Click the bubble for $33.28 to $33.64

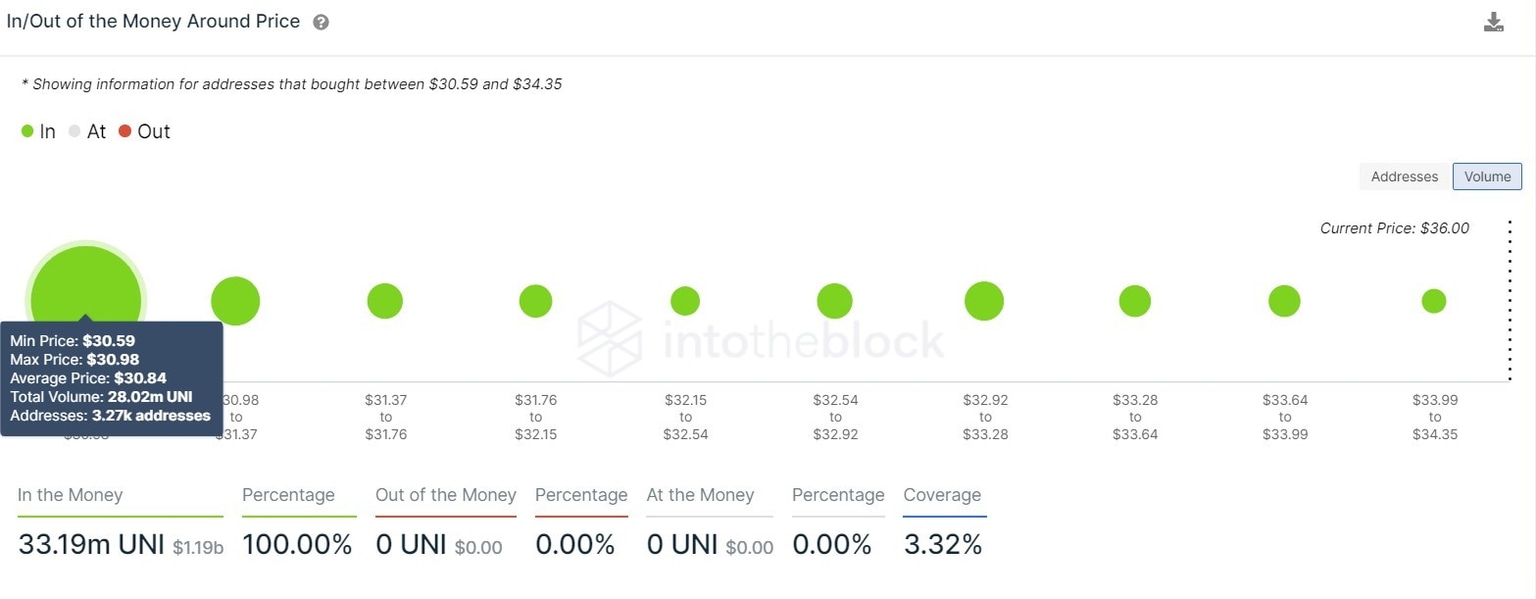[x=1135, y=301]
